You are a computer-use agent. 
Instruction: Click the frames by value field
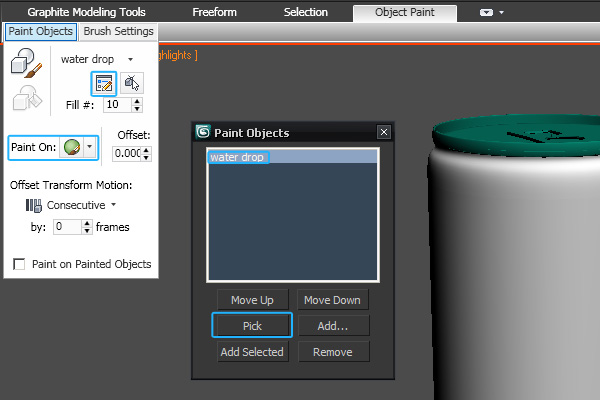[x=67, y=227]
